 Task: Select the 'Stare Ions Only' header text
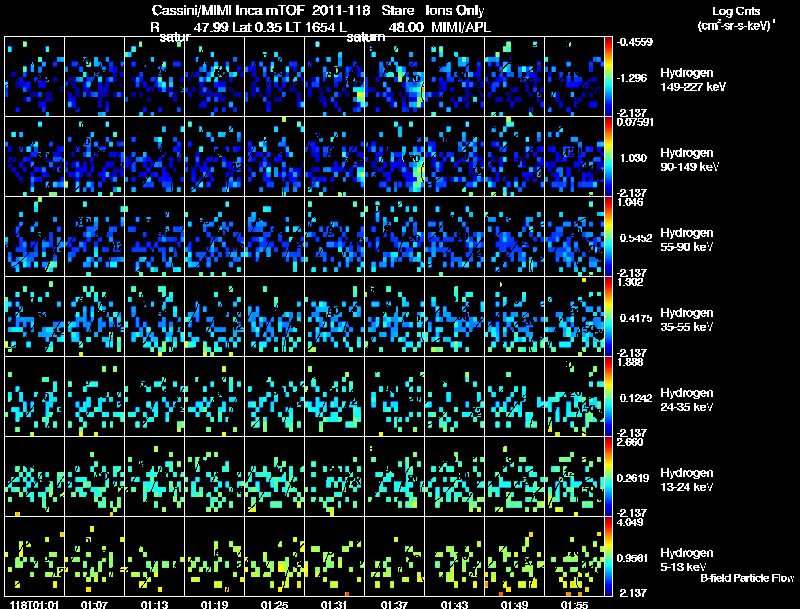pos(433,10)
